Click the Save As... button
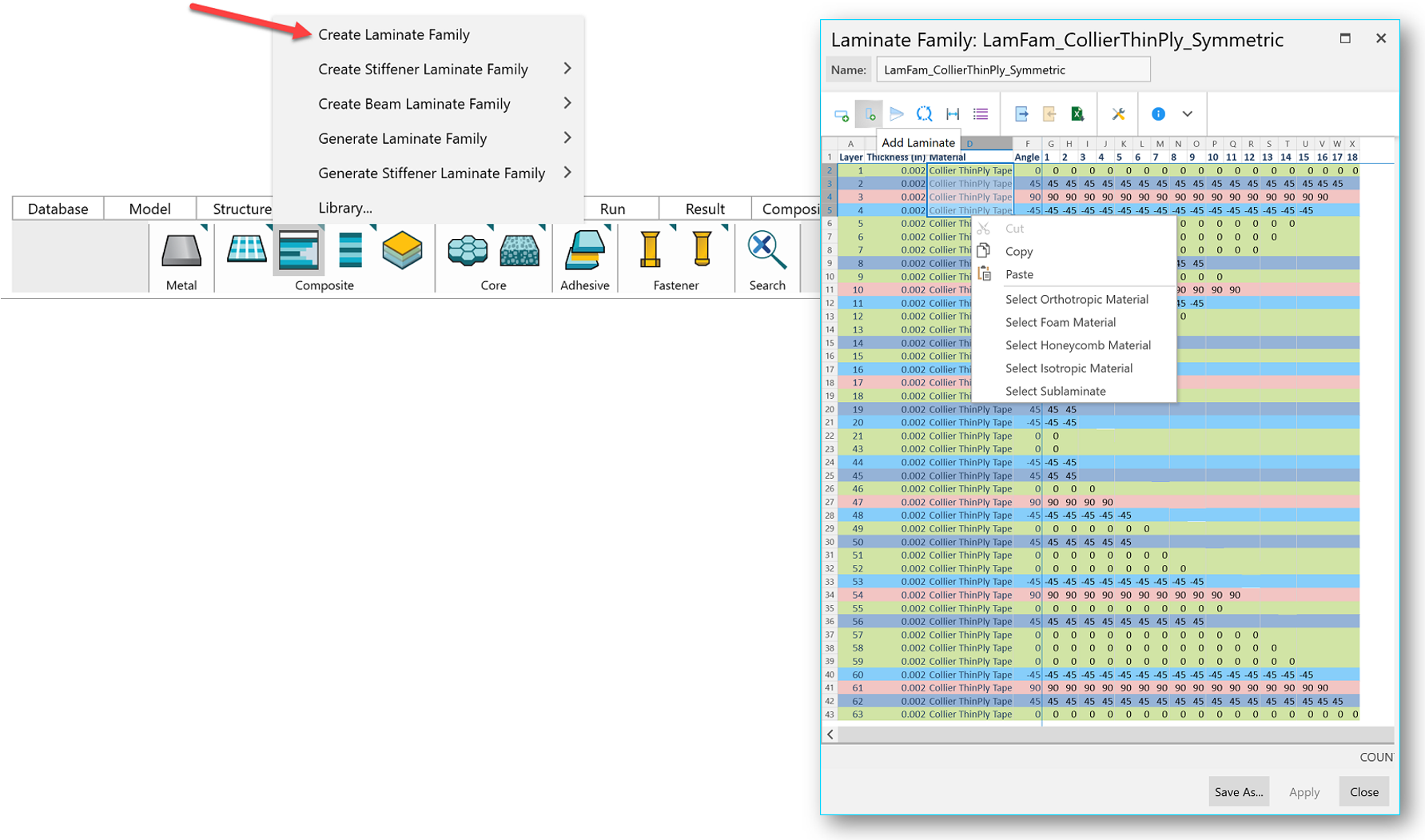This screenshot has height=840, width=1425. 1239,792
